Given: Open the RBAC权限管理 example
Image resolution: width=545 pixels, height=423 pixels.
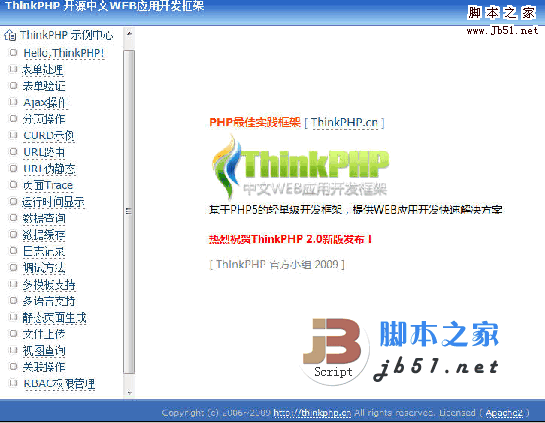Looking at the screenshot, I should click(x=59, y=384).
